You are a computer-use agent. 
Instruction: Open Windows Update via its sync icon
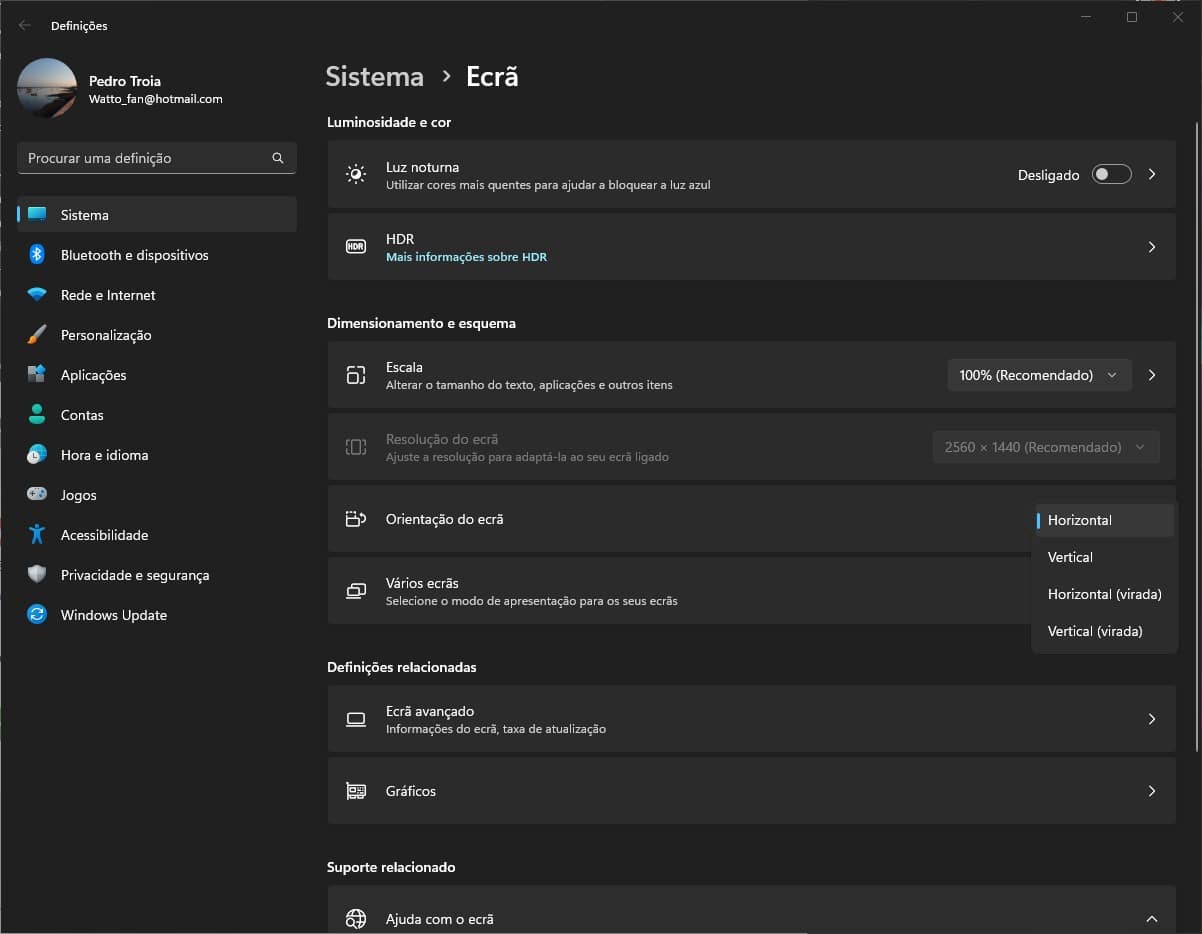pos(37,615)
